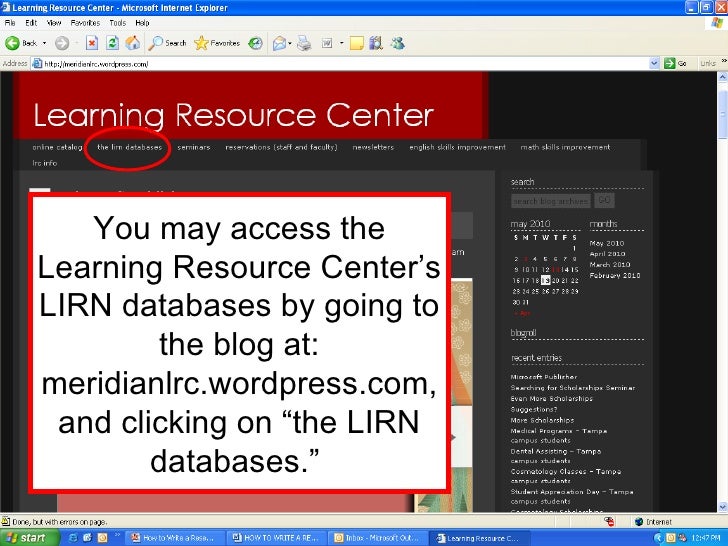Open Microsoft Publisher recent entry
This screenshot has width=728, height=546.
[544, 377]
